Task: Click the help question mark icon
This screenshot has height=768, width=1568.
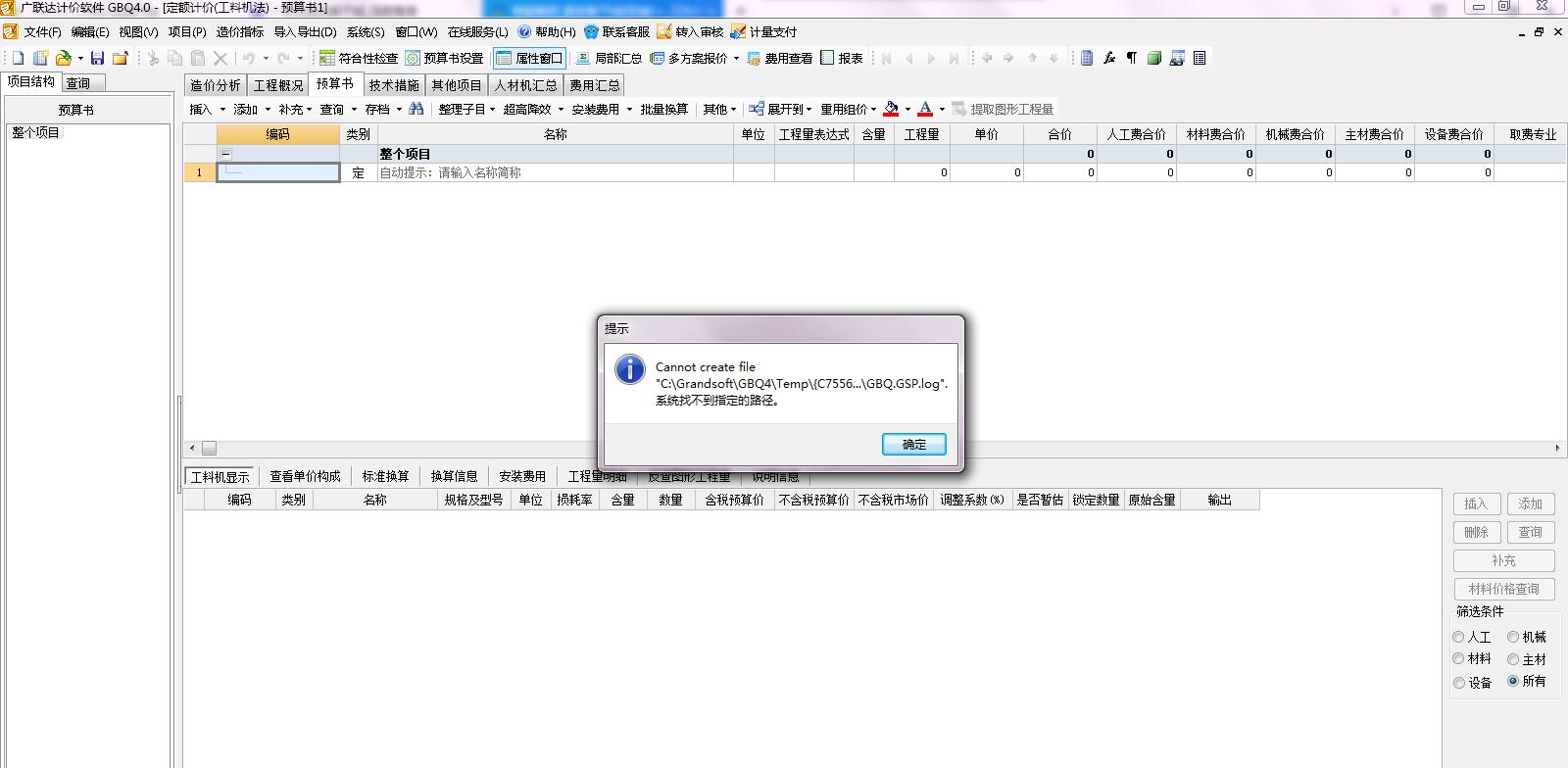Action: 524,32
